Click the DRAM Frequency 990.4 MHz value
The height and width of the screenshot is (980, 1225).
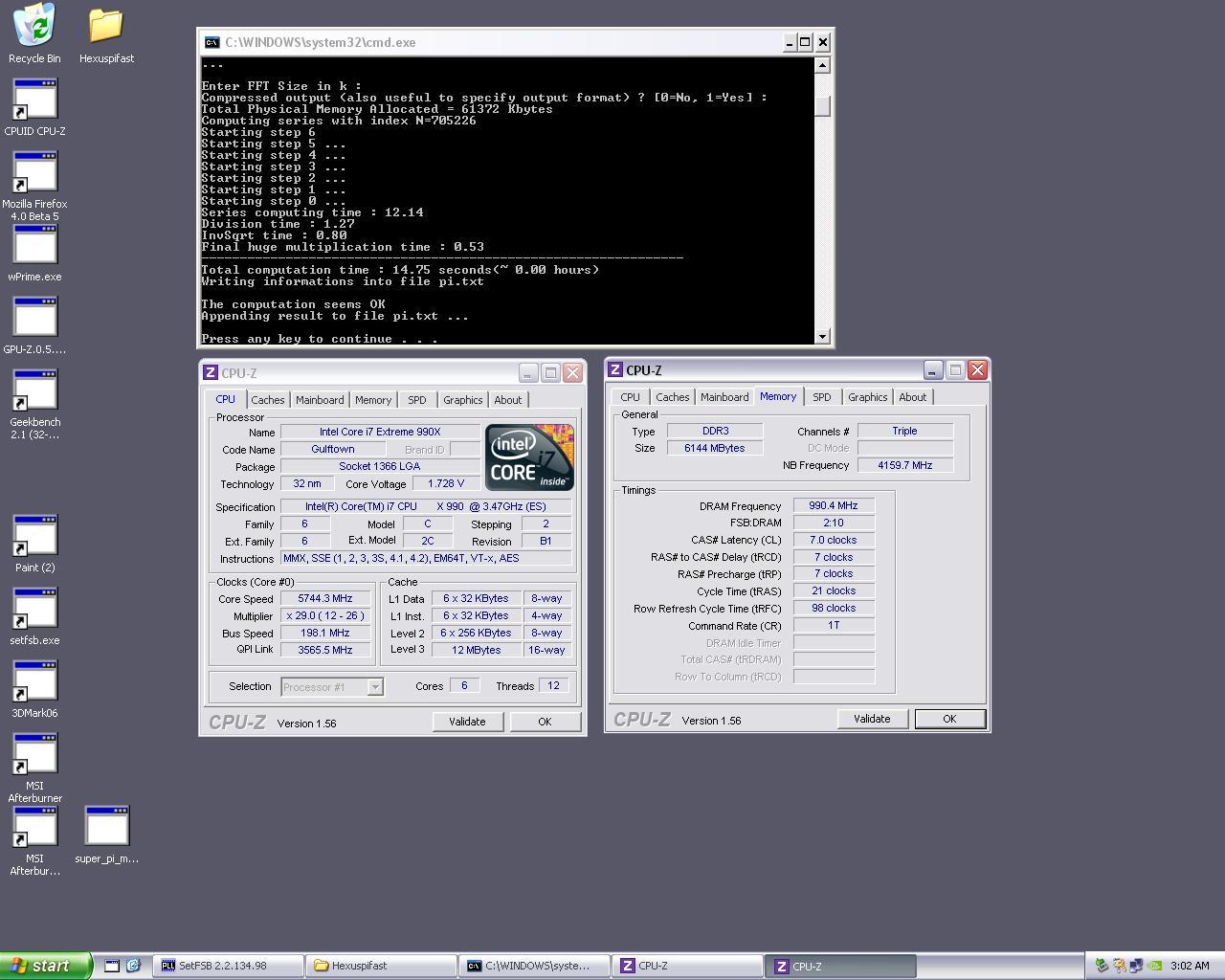pyautogui.click(x=834, y=506)
